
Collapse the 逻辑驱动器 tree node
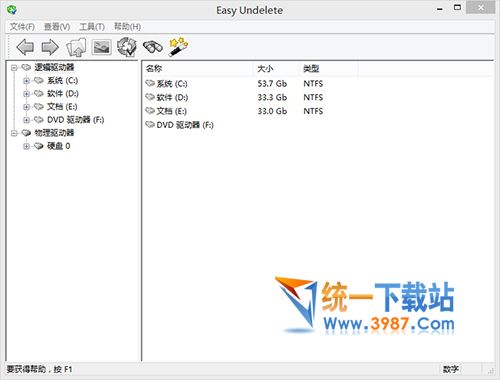(14, 68)
